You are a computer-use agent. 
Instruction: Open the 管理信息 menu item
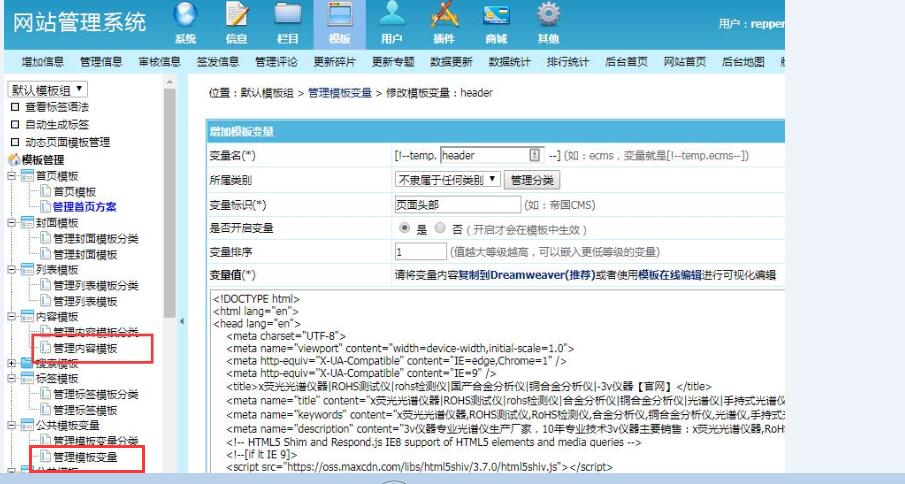coord(101,62)
